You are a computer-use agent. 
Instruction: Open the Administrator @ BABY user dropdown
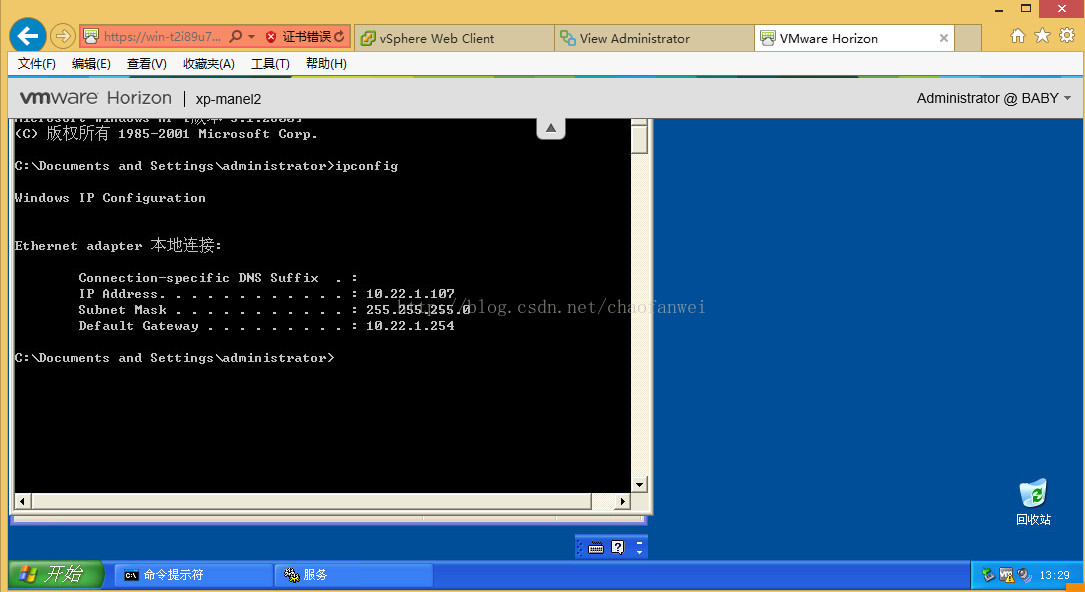point(994,98)
